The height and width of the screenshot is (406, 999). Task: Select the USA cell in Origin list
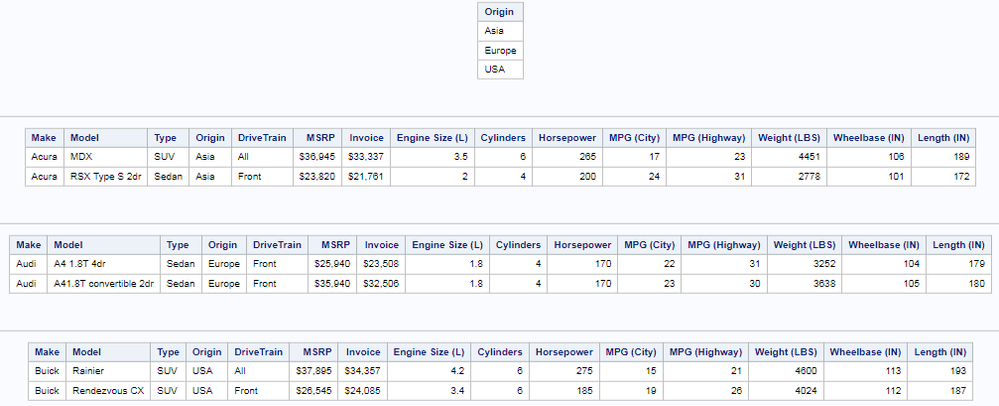(500, 69)
